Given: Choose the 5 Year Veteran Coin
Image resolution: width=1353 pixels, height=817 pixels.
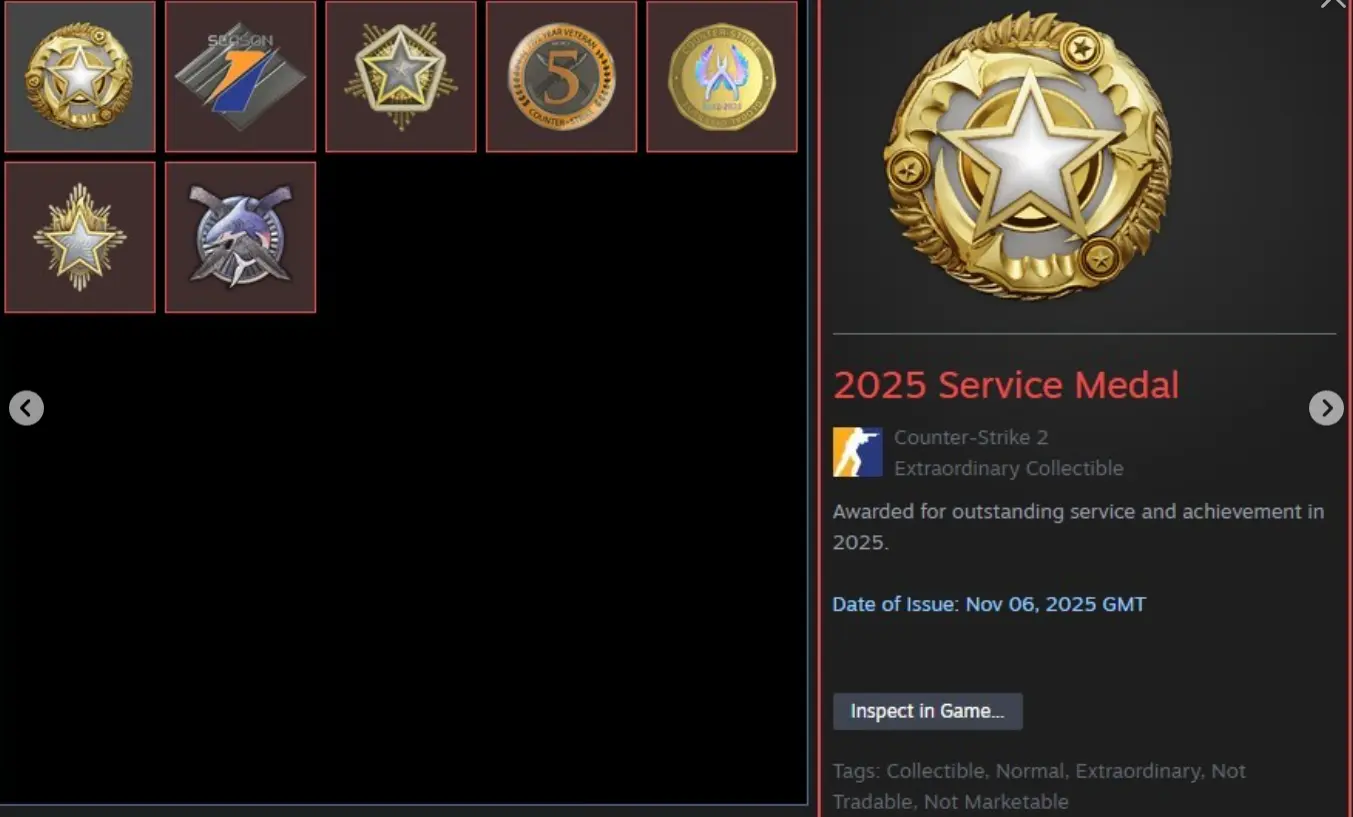Looking at the screenshot, I should [561, 76].
